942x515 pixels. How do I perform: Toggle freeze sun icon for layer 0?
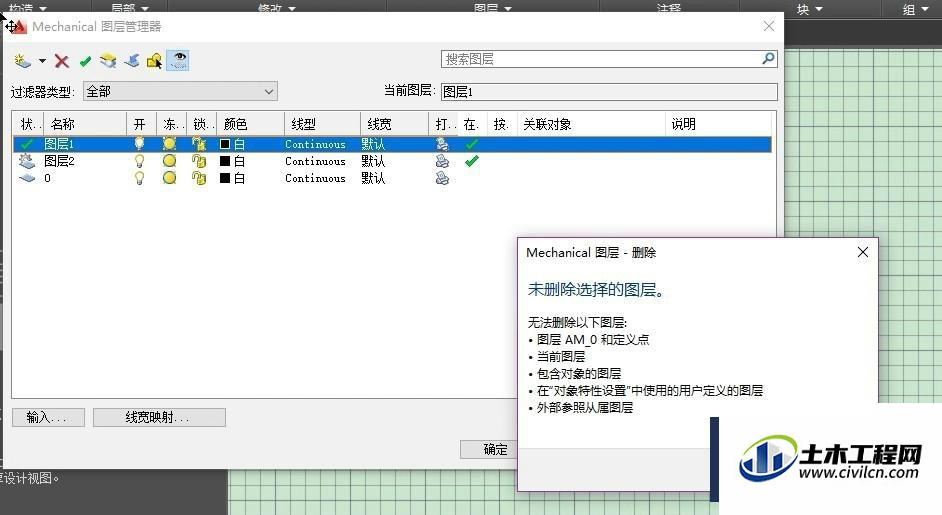169,178
